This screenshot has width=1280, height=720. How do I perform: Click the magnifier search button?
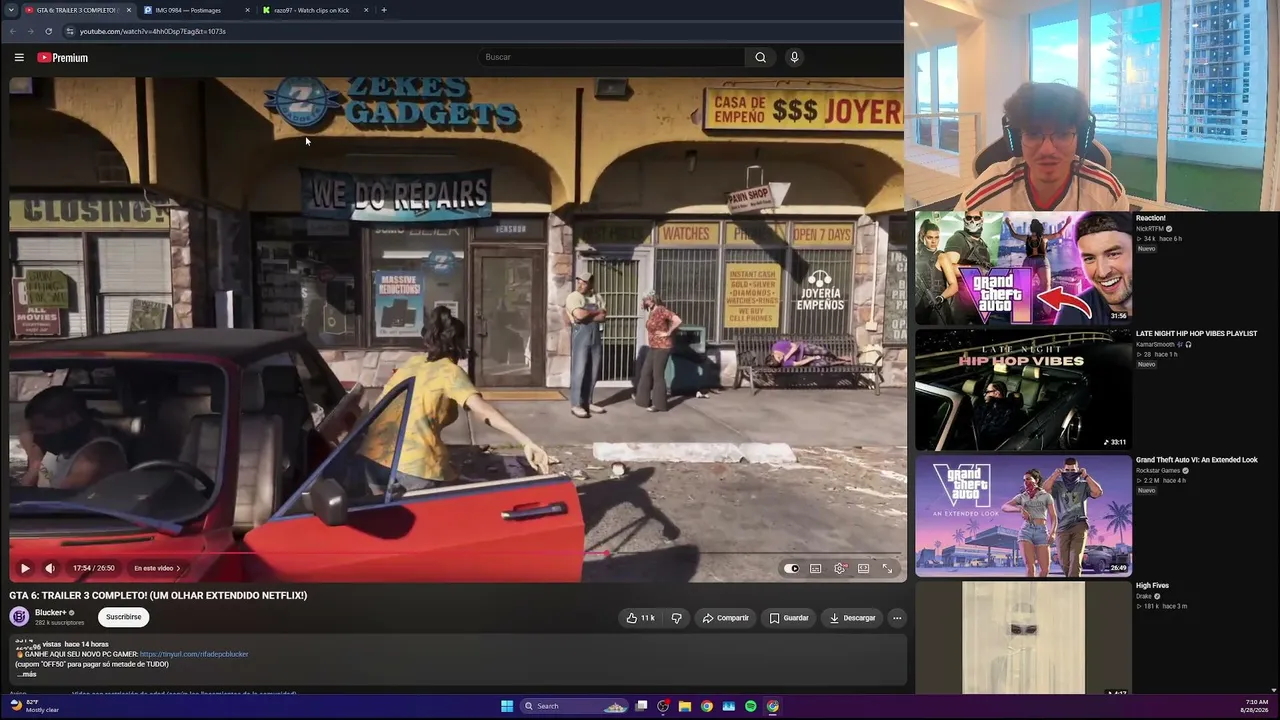tap(761, 57)
